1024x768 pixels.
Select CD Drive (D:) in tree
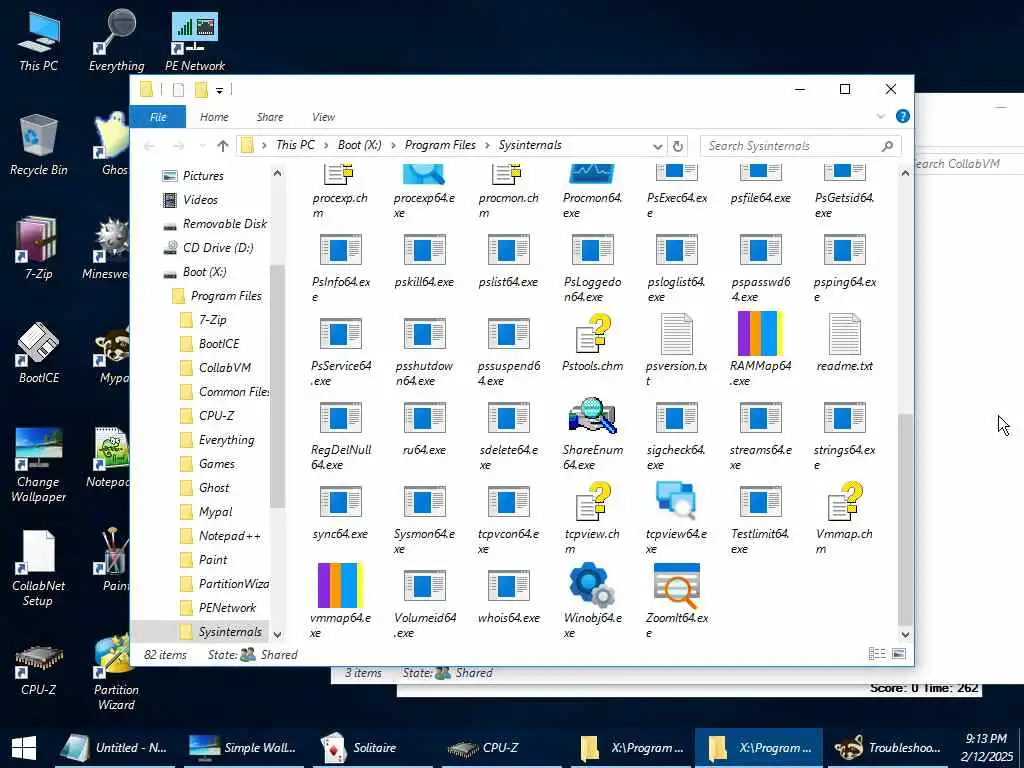pos(218,248)
